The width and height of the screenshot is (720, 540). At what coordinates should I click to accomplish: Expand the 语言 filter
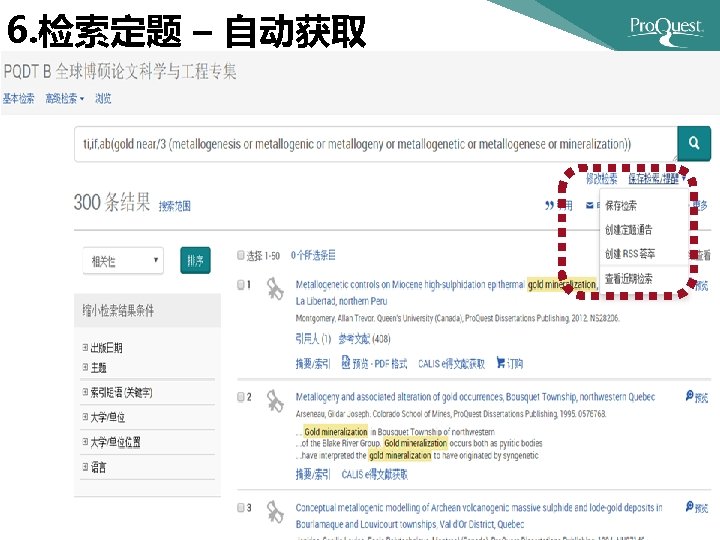(94, 467)
